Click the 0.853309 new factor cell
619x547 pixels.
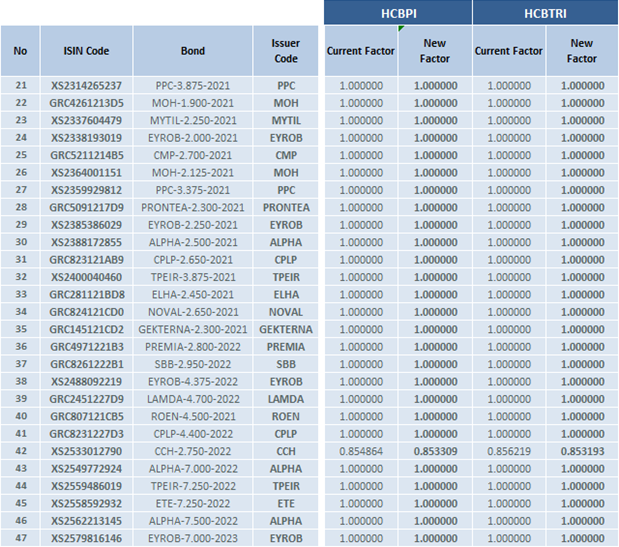click(434, 452)
